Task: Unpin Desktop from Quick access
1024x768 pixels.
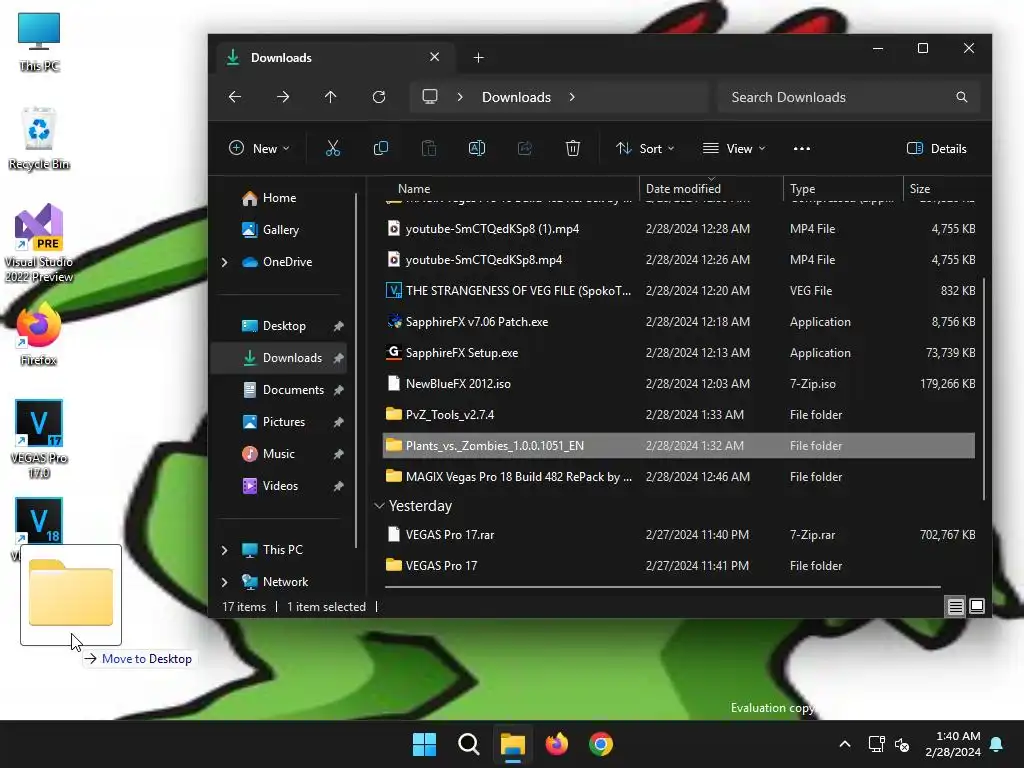Action: (338, 326)
